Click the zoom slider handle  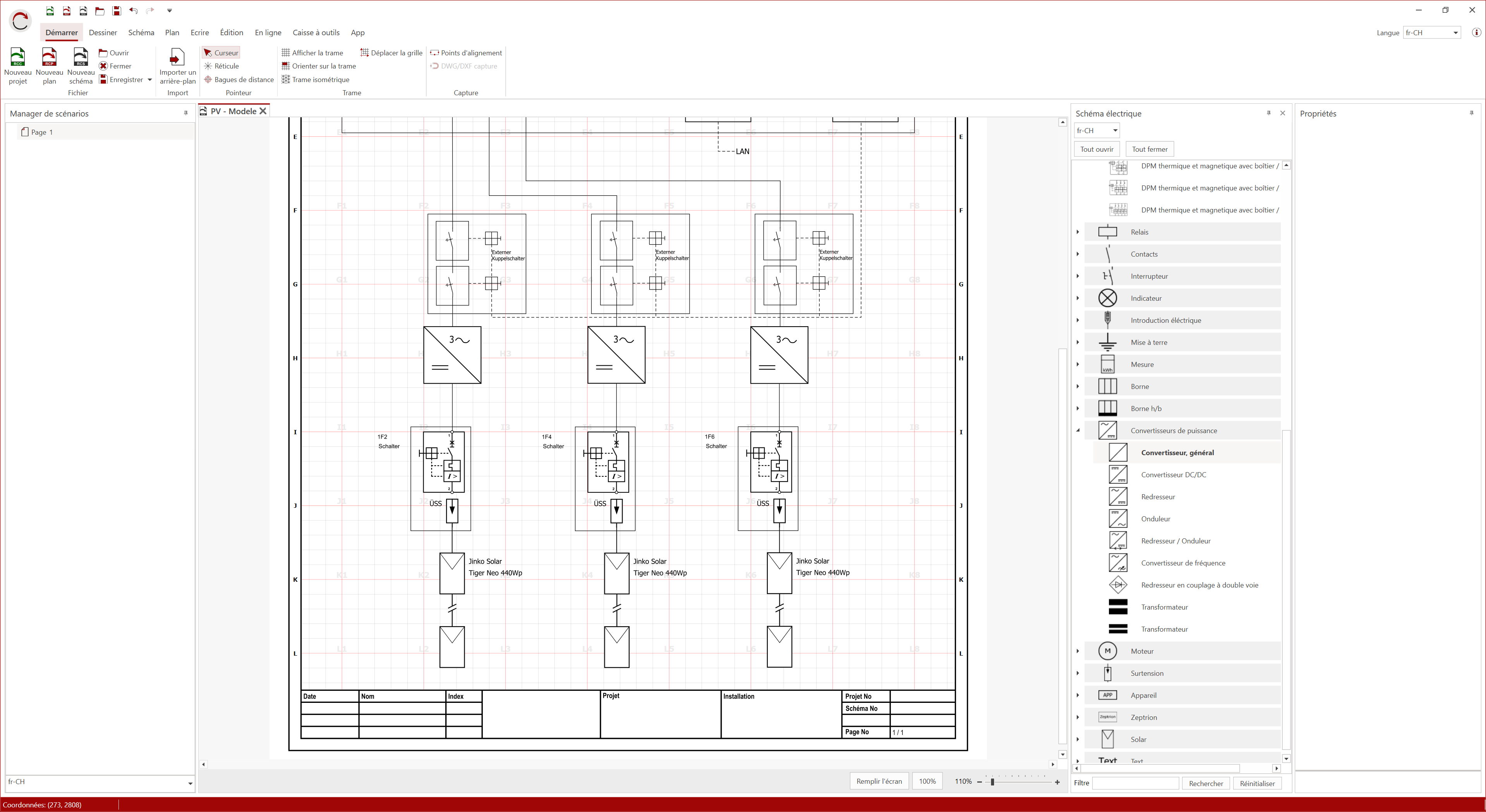[x=992, y=782]
